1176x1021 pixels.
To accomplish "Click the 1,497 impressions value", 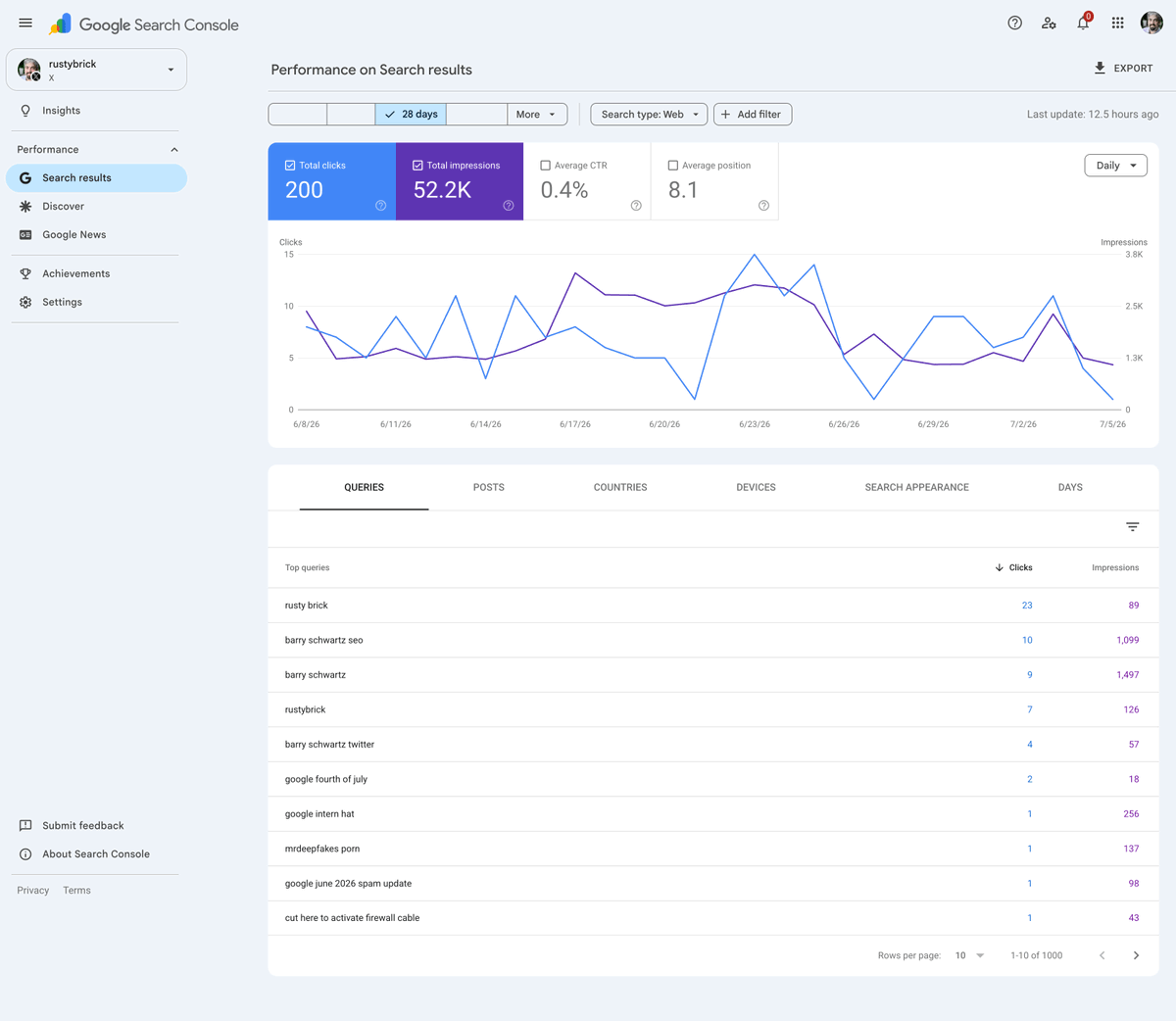I will pyautogui.click(x=1128, y=675).
